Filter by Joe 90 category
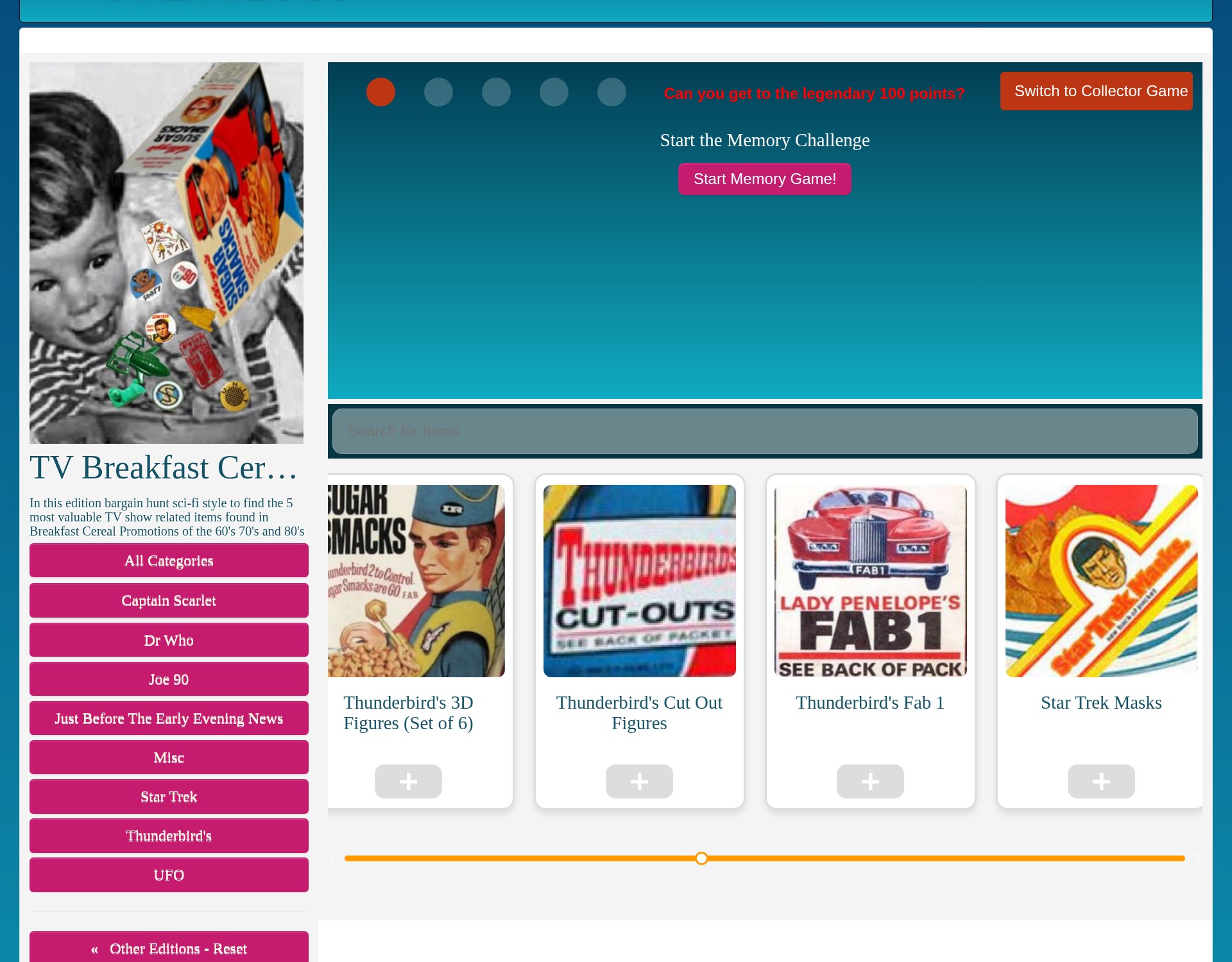Screen dimensions: 1232x962 click(169, 679)
